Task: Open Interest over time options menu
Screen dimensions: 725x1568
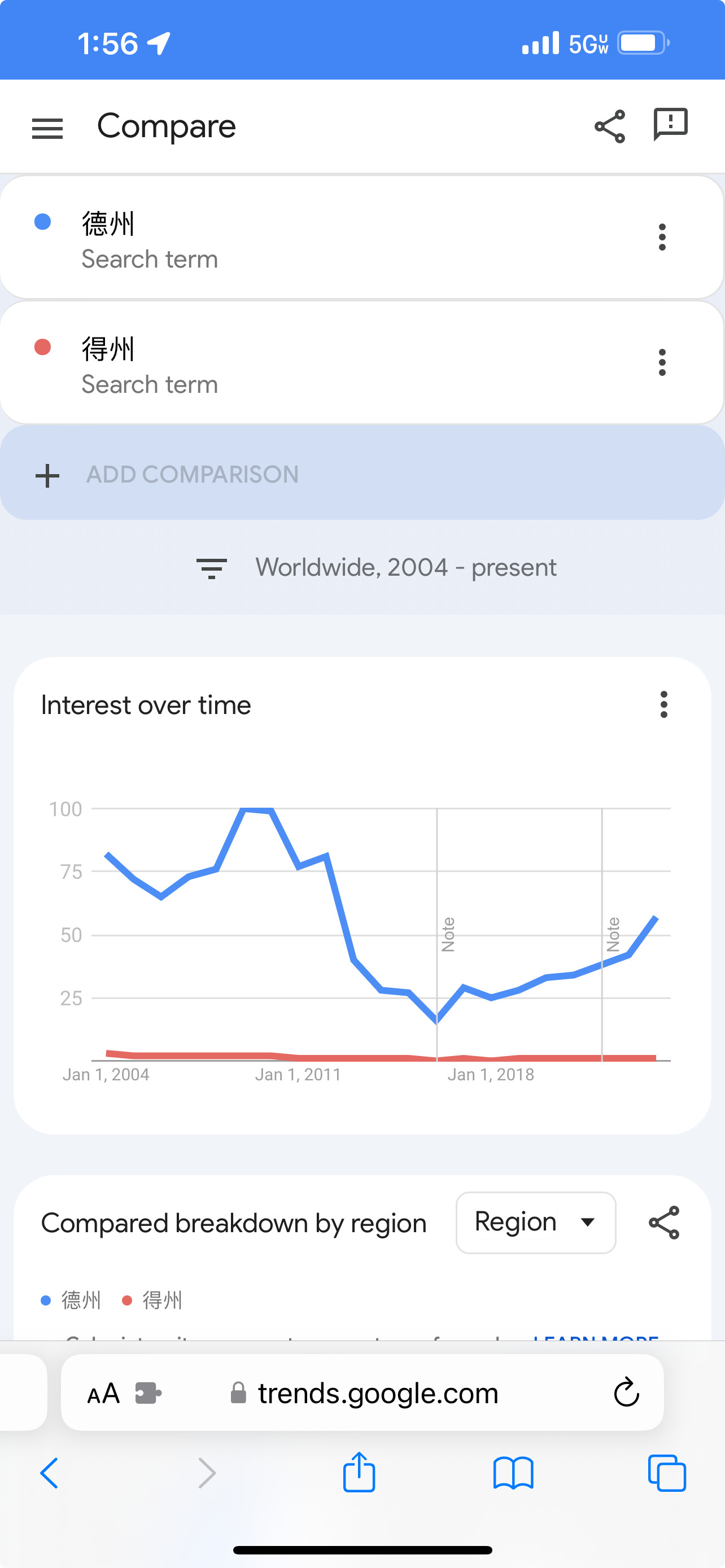Action: (663, 705)
